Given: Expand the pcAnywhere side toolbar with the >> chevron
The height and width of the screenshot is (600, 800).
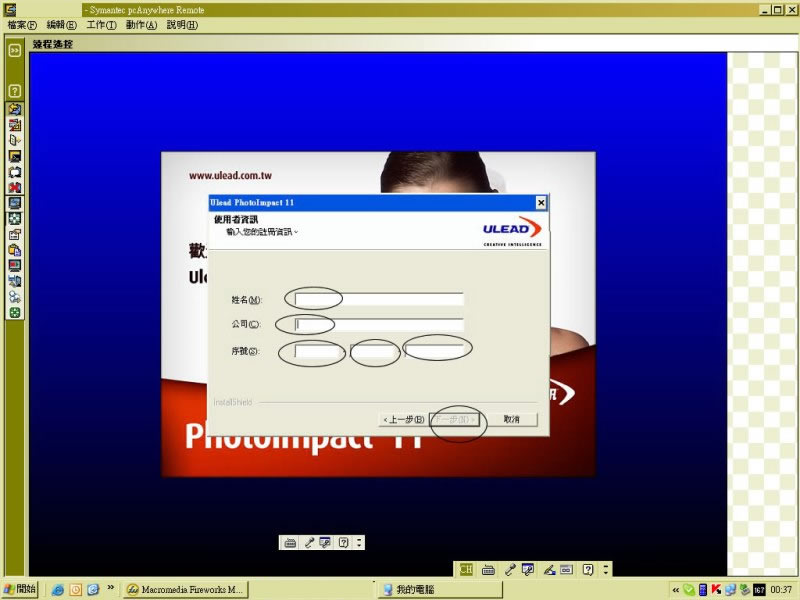Looking at the screenshot, I should coord(15,50).
